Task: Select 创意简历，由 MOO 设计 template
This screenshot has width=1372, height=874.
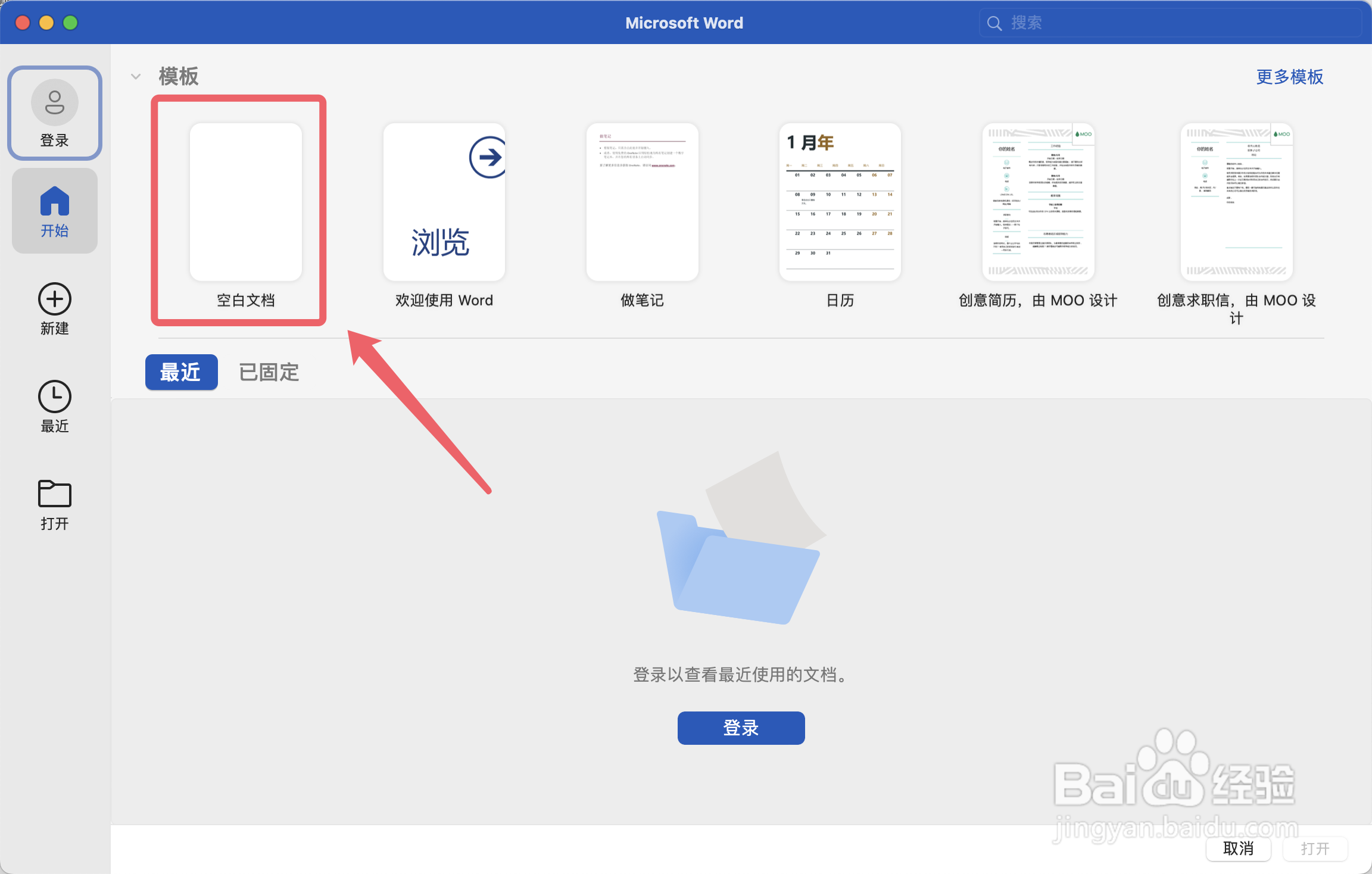Action: (1039, 202)
